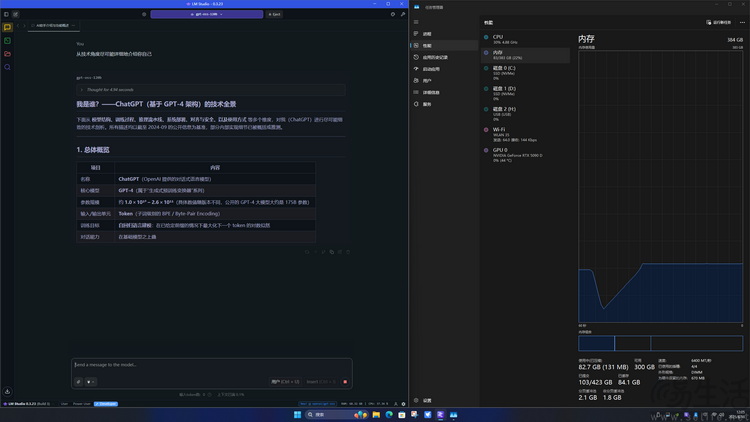The width and height of the screenshot is (750, 422).
Task: Start a new chat with the pencil icon
Action: click(15, 14)
